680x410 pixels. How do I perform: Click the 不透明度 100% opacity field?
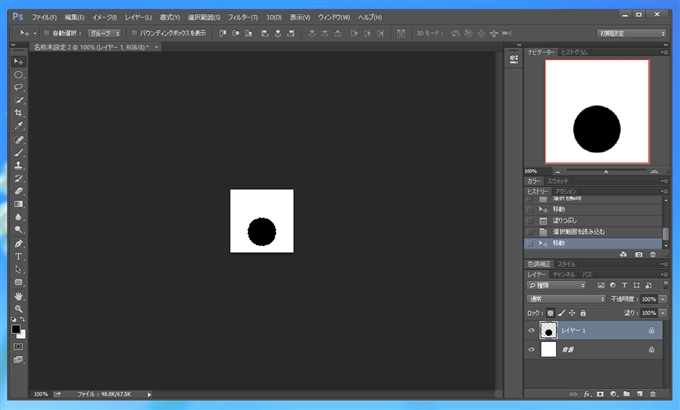649,299
